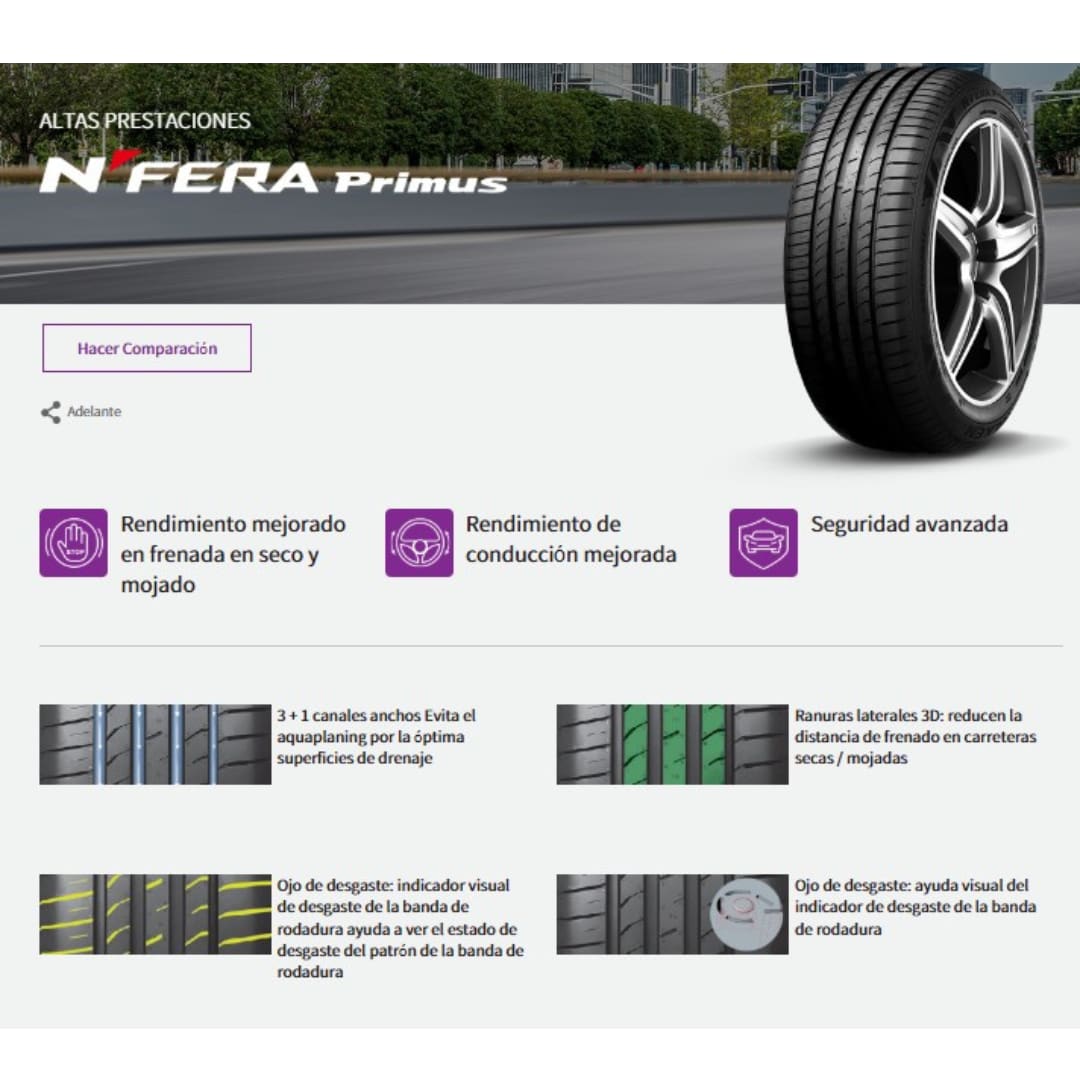Click the 'Ranuras laterales 3D' description
Viewport: 1080px width, 1080px height.
click(x=915, y=736)
